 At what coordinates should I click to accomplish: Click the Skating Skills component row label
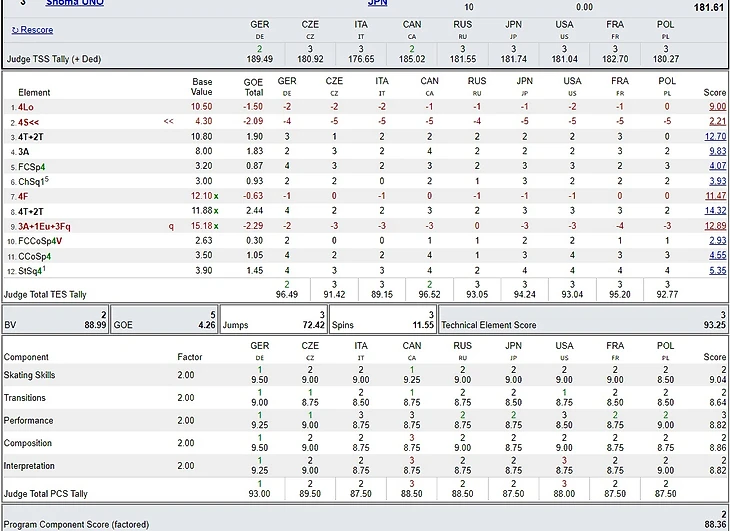click(30, 376)
